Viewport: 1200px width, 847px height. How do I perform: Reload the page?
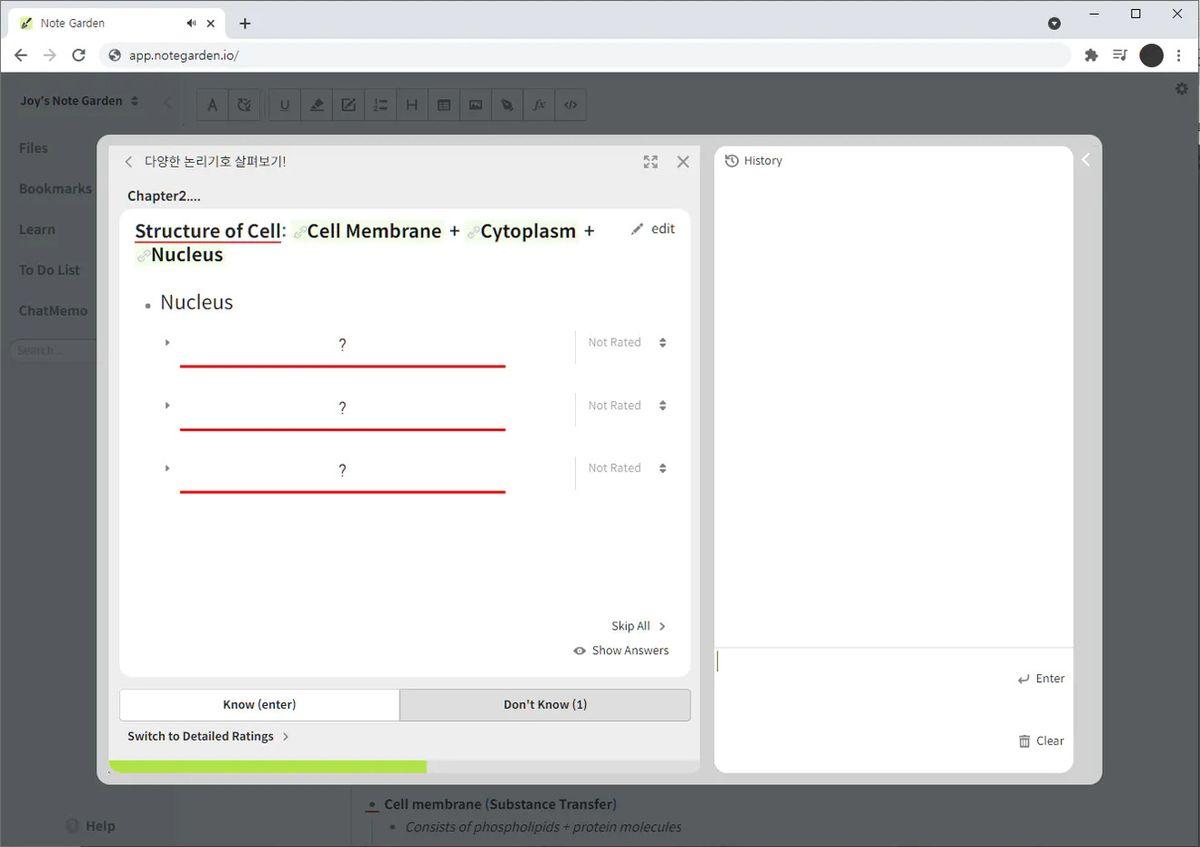pyautogui.click(x=78, y=55)
